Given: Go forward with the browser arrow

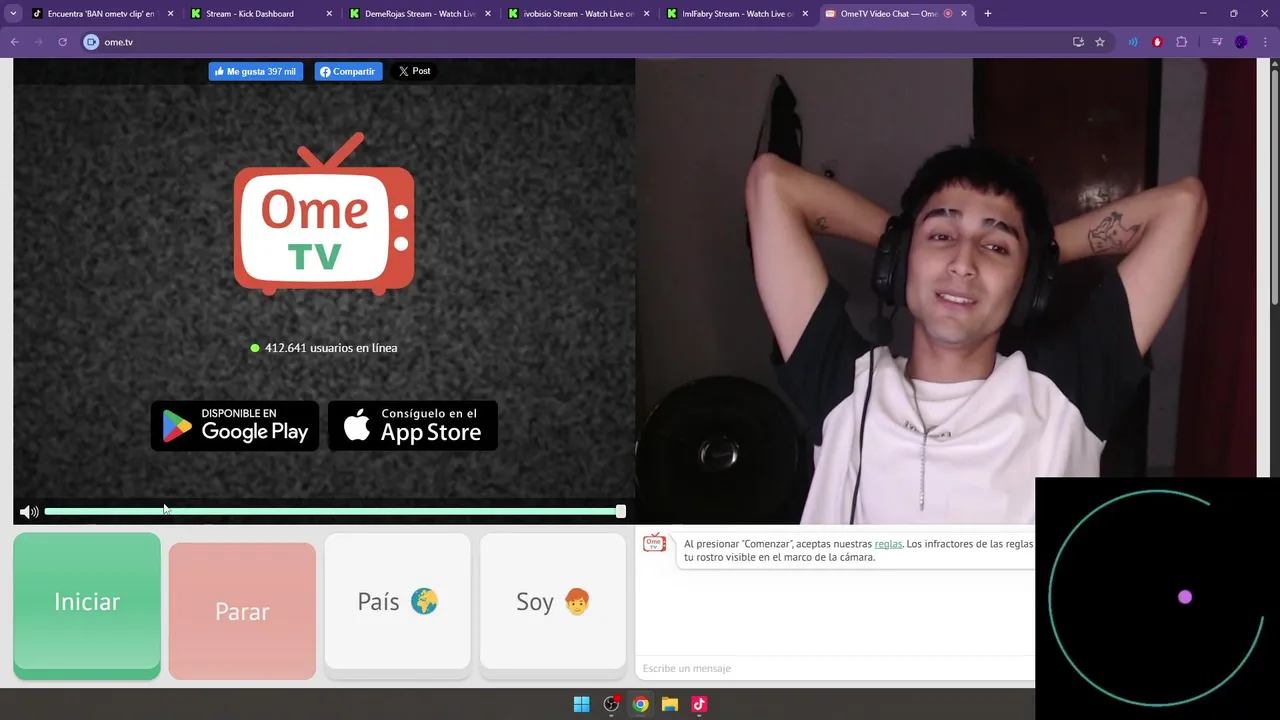Looking at the screenshot, I should (x=39, y=42).
